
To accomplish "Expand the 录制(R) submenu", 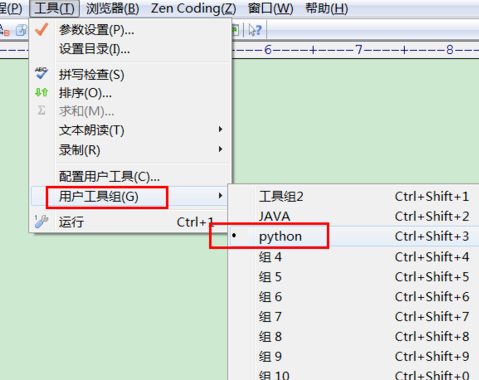I will [x=130, y=150].
